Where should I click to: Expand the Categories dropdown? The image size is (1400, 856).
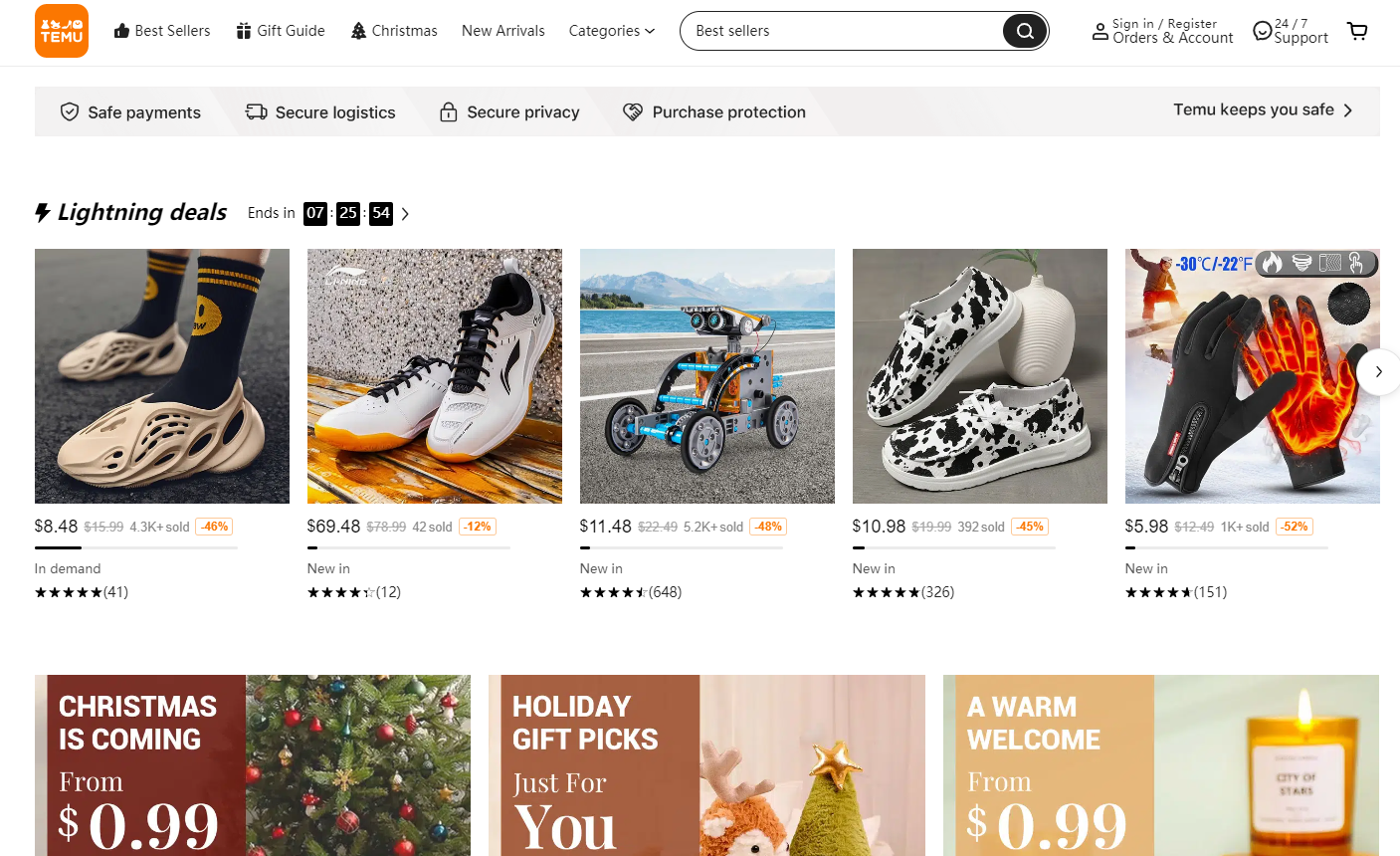(612, 31)
